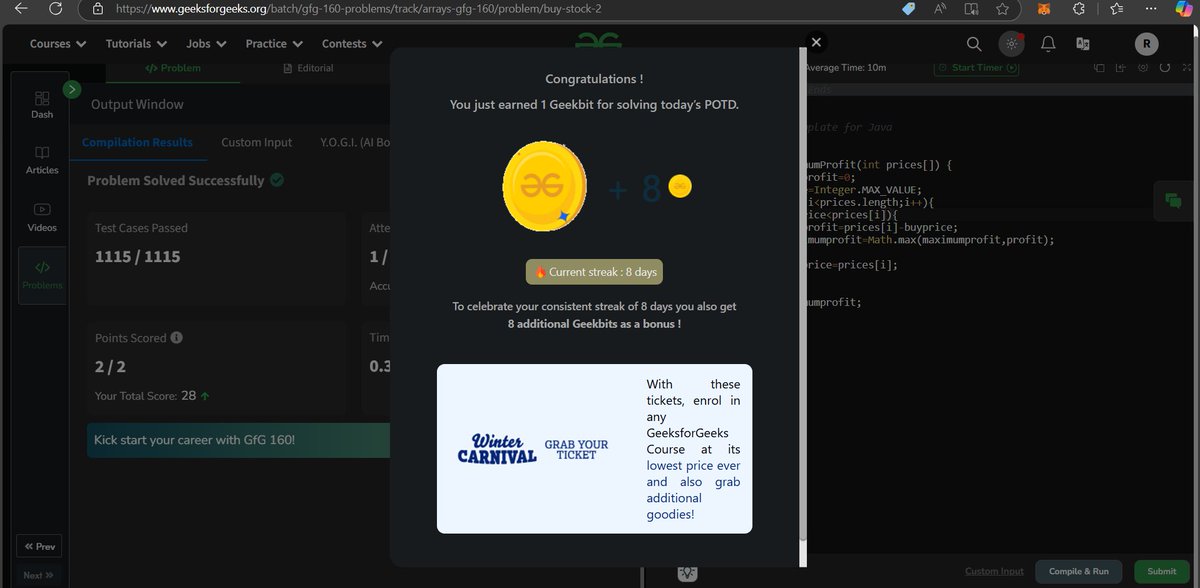Submit the solution with the Submit button
Image resolution: width=1200 pixels, height=588 pixels.
click(x=1160, y=571)
